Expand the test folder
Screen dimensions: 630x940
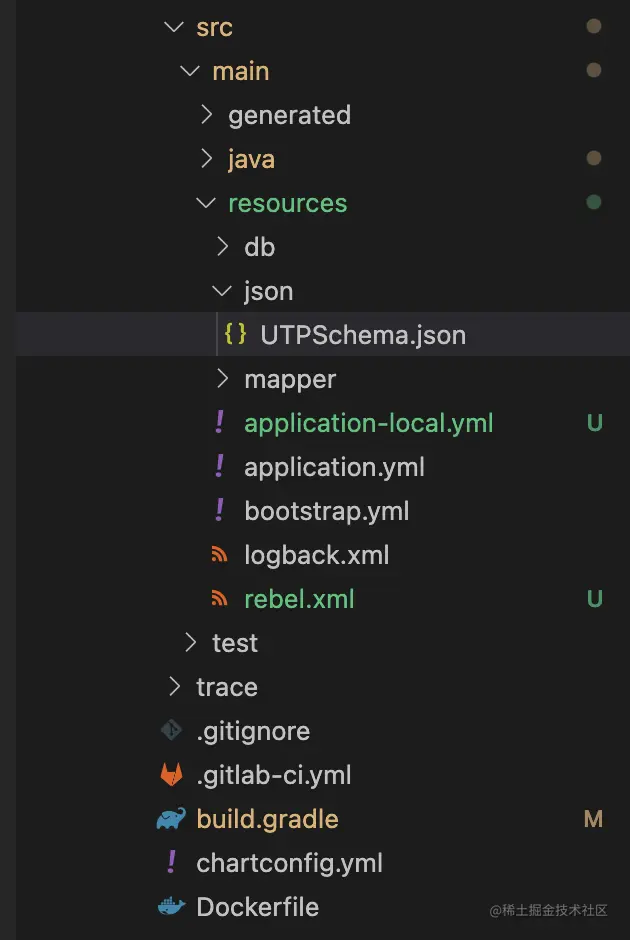(235, 643)
